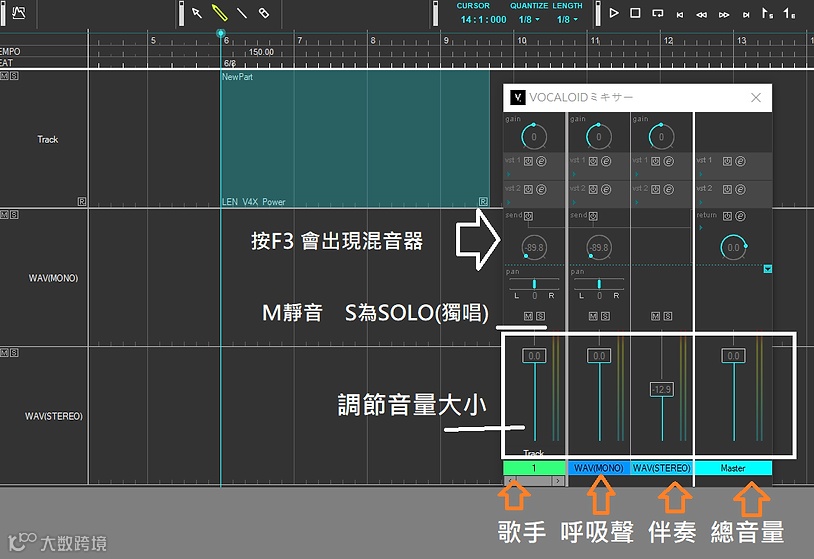Select the WAV(STEREO) track header
Viewport: 814px width, 559px height.
pyautogui.click(x=44, y=416)
